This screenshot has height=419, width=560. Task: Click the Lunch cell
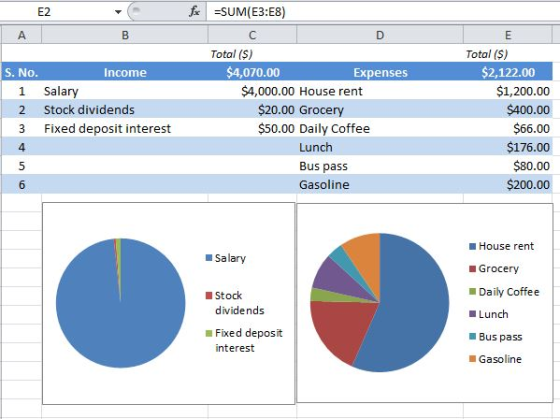point(380,147)
